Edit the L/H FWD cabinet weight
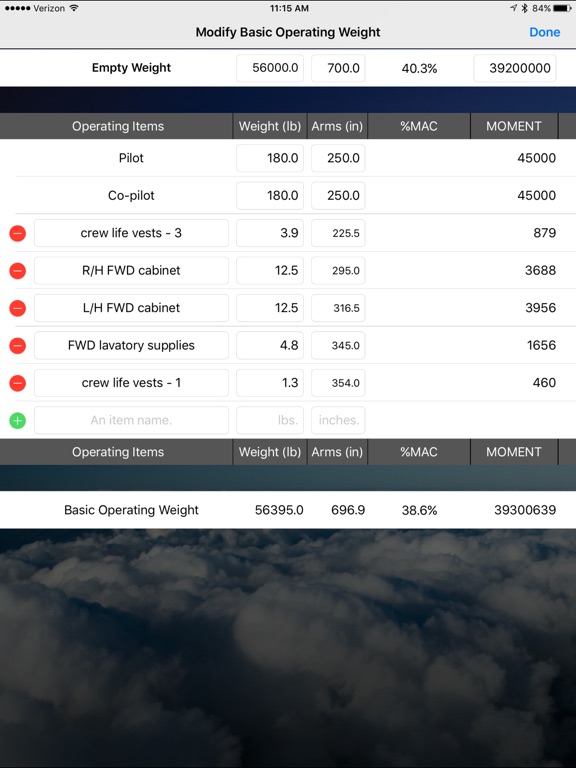This screenshot has height=768, width=576. tap(270, 308)
